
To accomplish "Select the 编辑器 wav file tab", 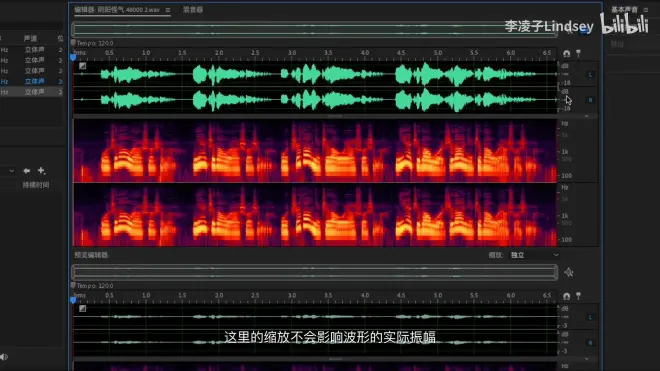I will click(x=117, y=9).
